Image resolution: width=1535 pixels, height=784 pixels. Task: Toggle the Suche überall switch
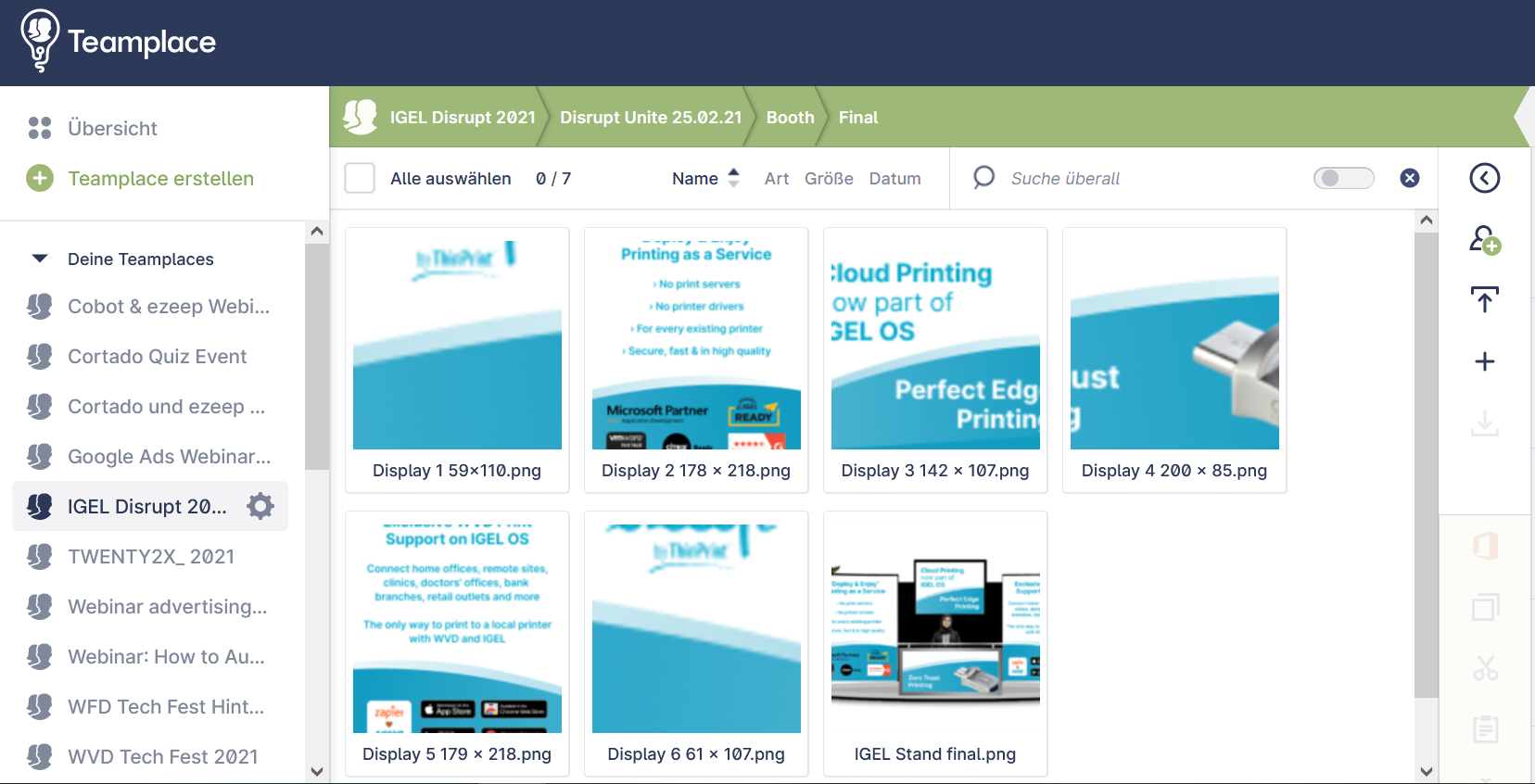[x=1344, y=178]
